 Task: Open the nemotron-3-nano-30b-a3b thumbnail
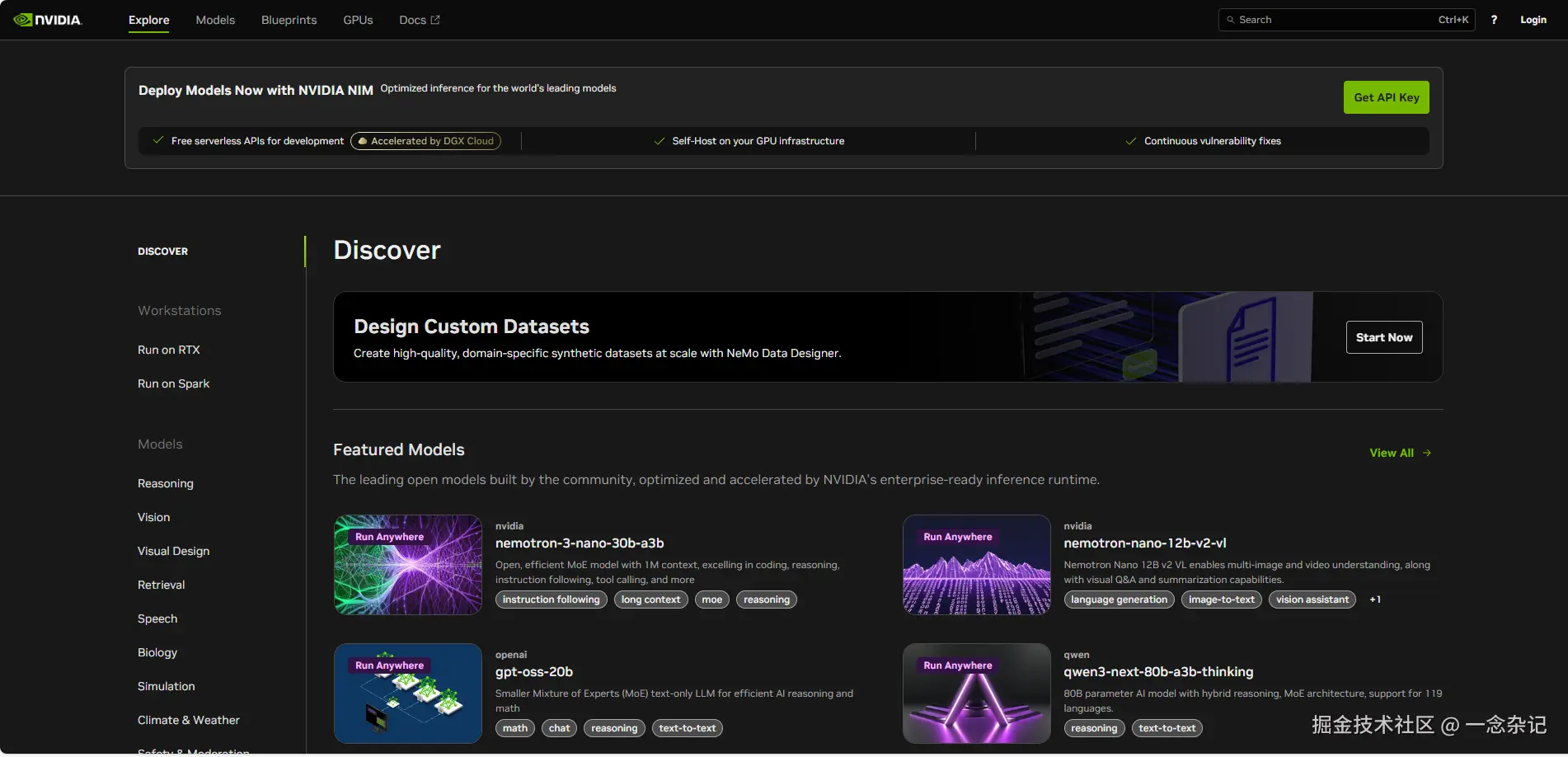tap(408, 565)
